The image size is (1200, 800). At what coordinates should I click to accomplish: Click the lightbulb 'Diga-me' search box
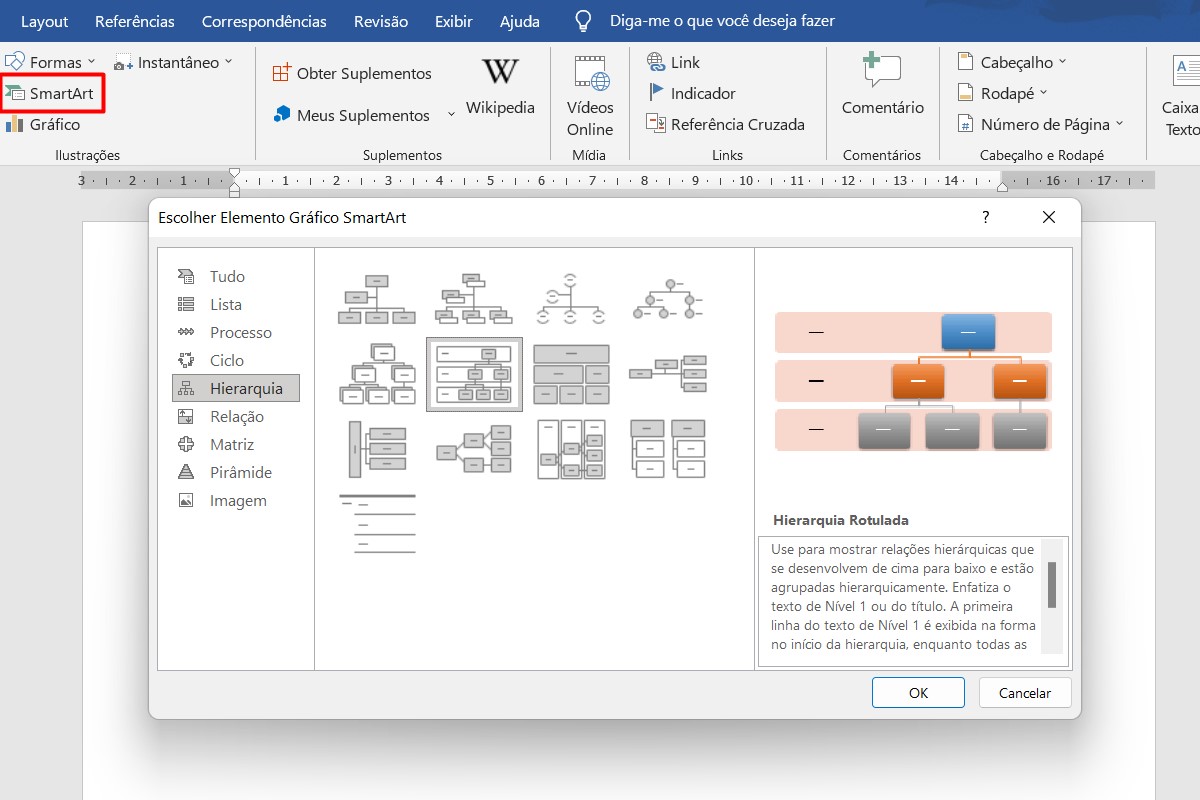tap(704, 21)
